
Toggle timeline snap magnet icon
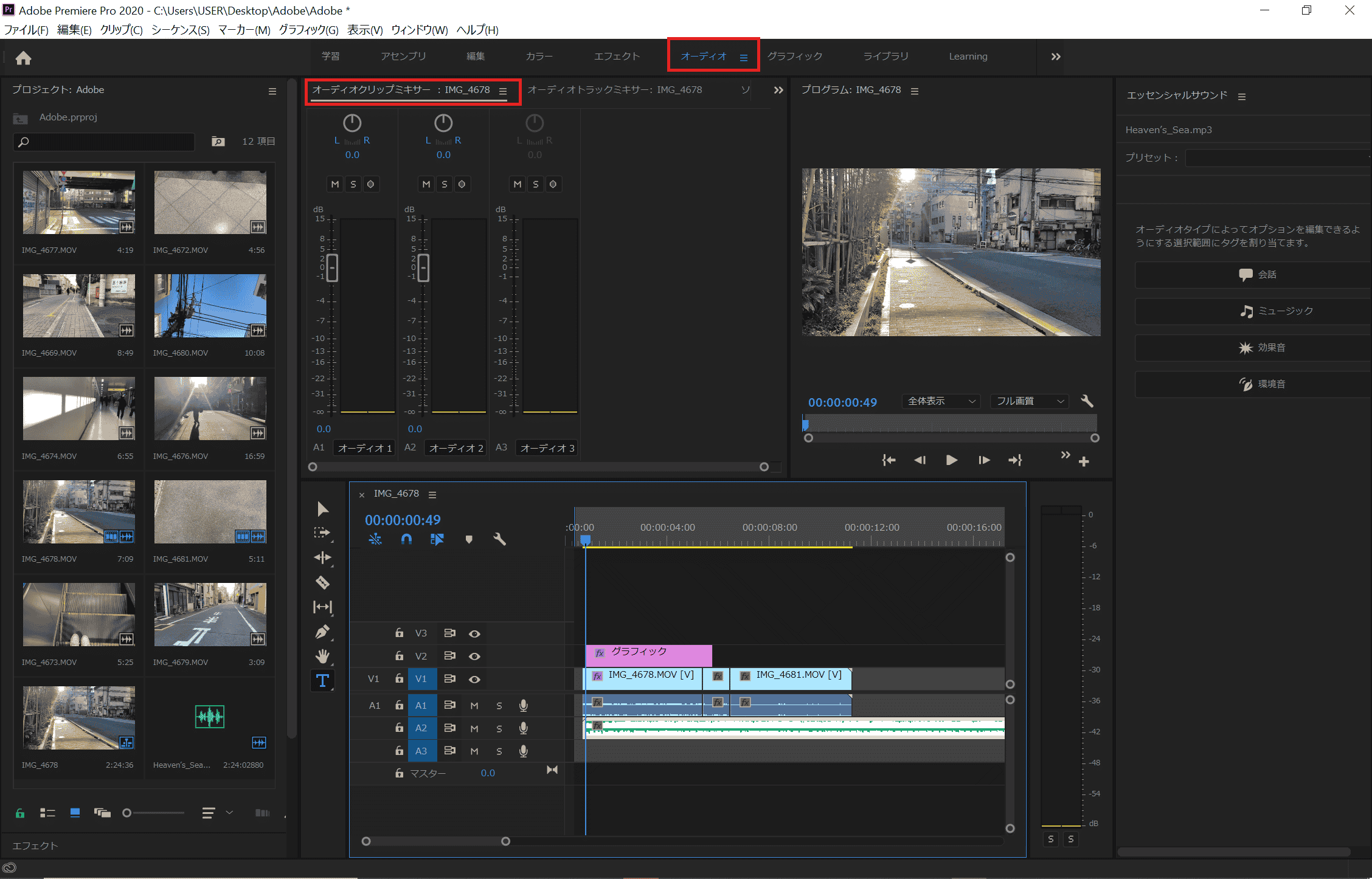(x=406, y=539)
